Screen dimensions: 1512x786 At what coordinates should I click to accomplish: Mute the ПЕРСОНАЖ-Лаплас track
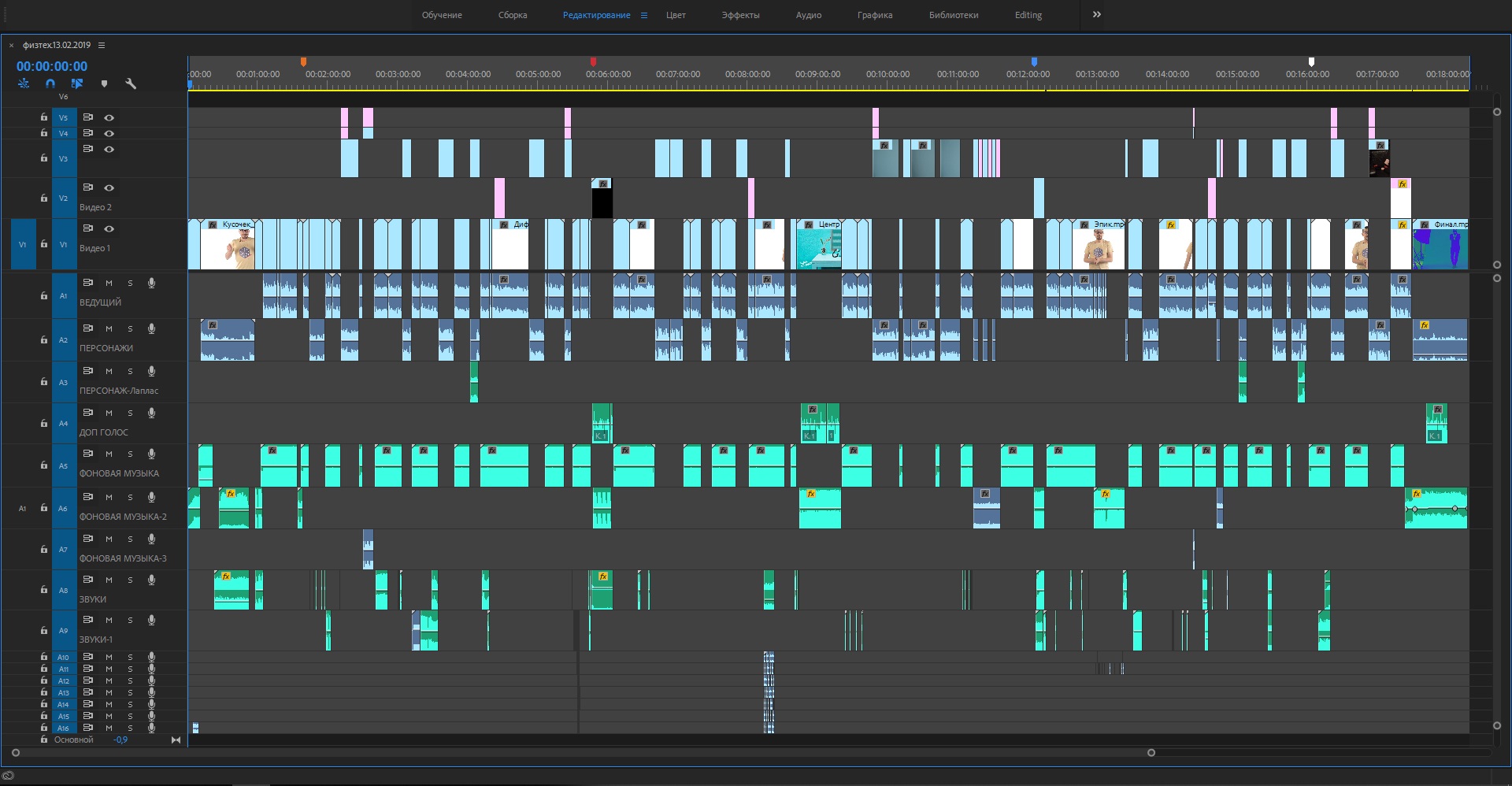(109, 371)
